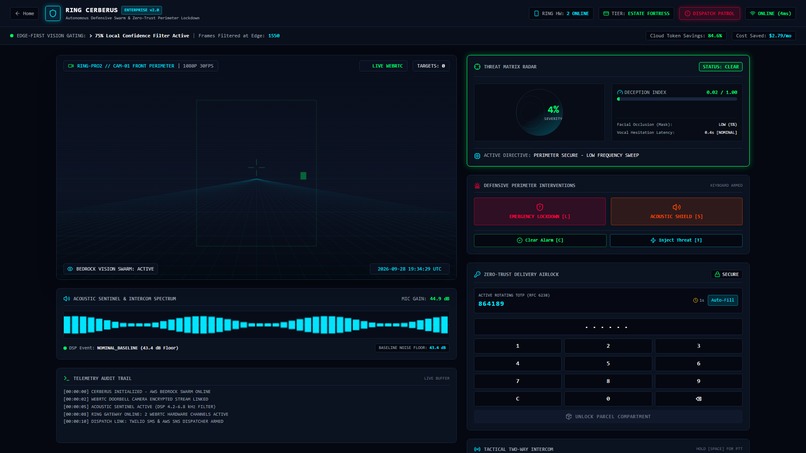Tap keypad digit 8

[x=608, y=381]
